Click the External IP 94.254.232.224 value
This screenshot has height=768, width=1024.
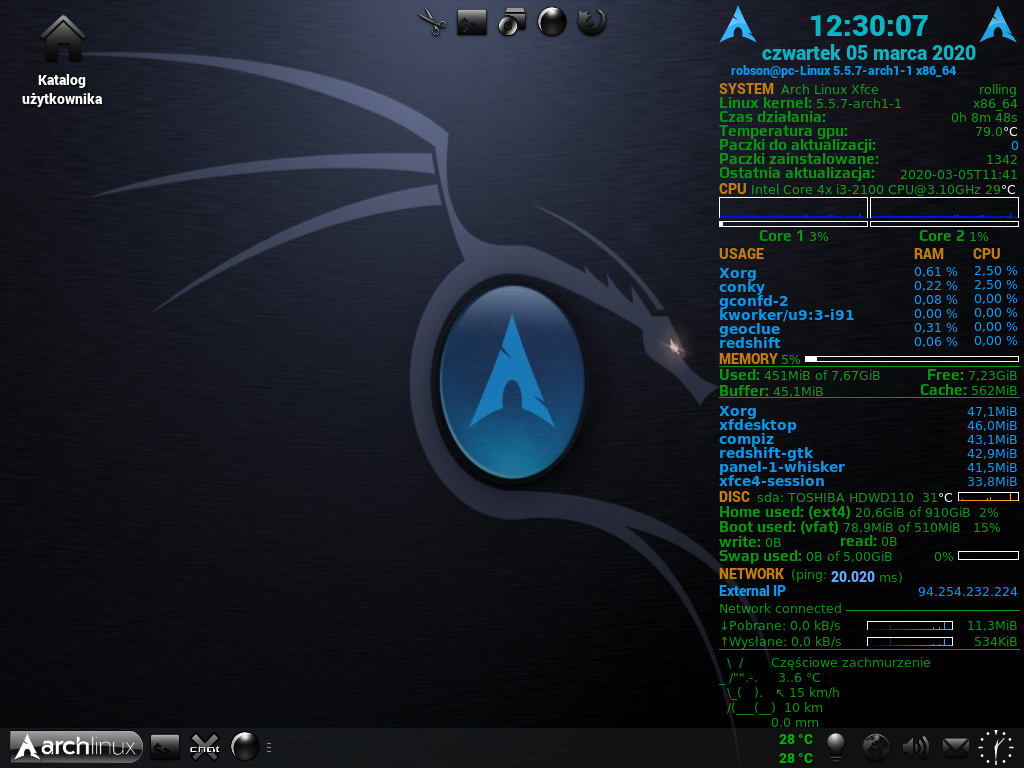[x=967, y=592]
